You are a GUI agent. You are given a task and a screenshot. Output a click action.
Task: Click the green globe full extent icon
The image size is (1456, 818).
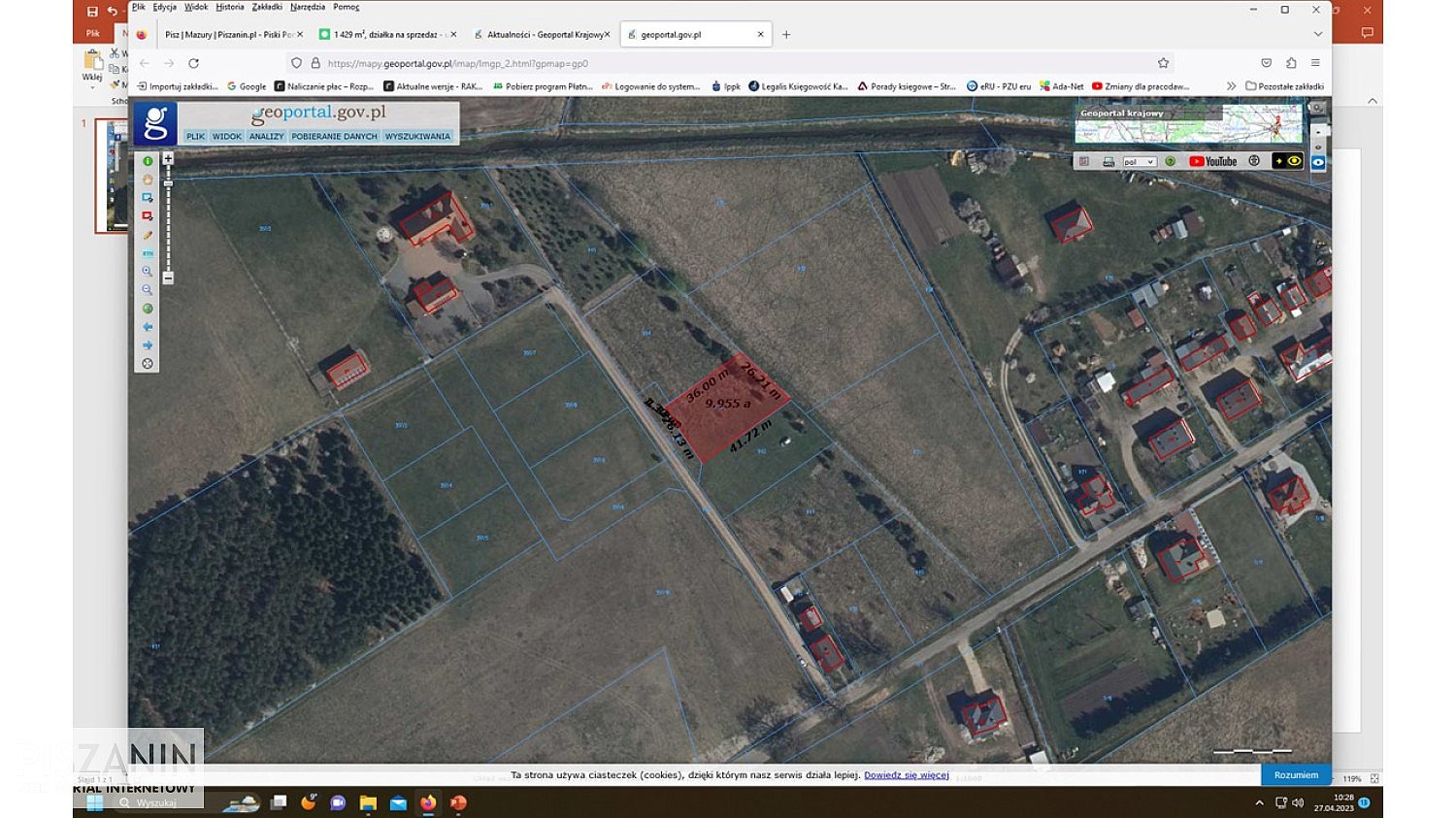(x=148, y=309)
